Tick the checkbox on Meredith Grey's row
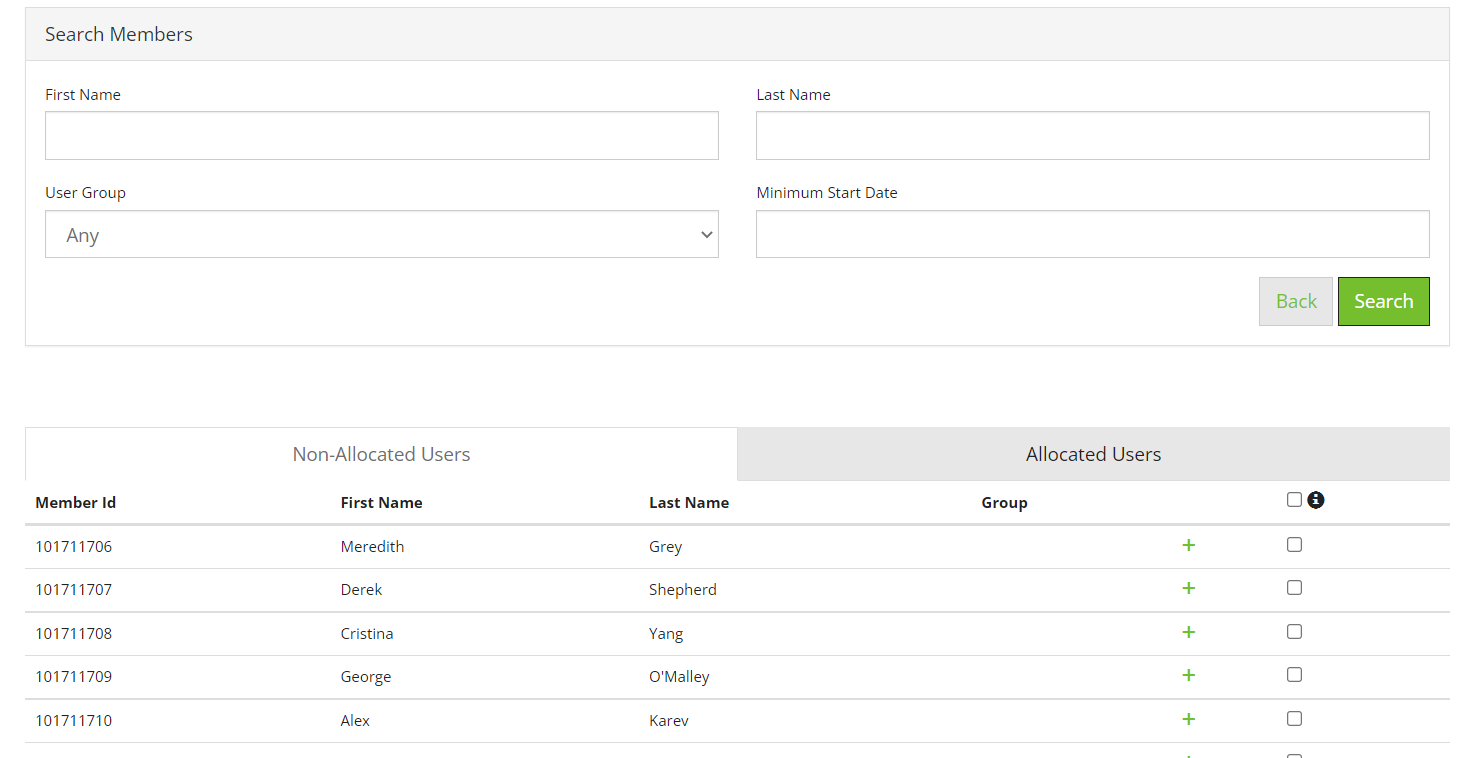The height and width of the screenshot is (758, 1470). [1294, 544]
